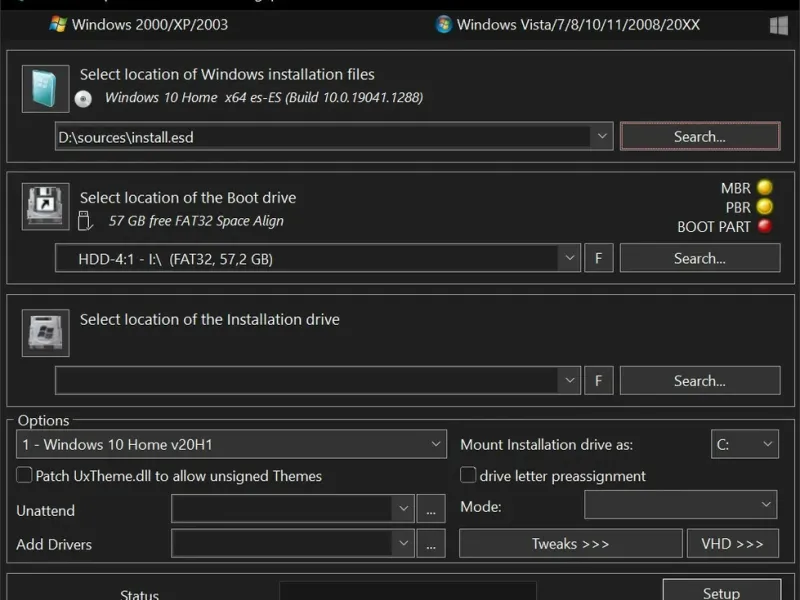Click the Select location of the Installation drive heading
Screen dimensions: 800x600
point(210,319)
